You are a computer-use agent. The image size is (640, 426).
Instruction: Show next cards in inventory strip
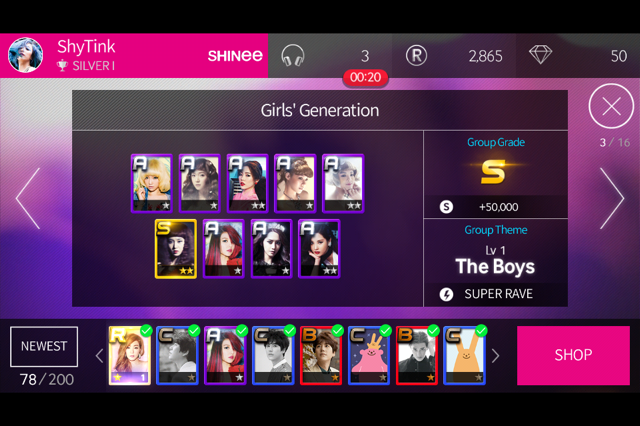(496, 356)
